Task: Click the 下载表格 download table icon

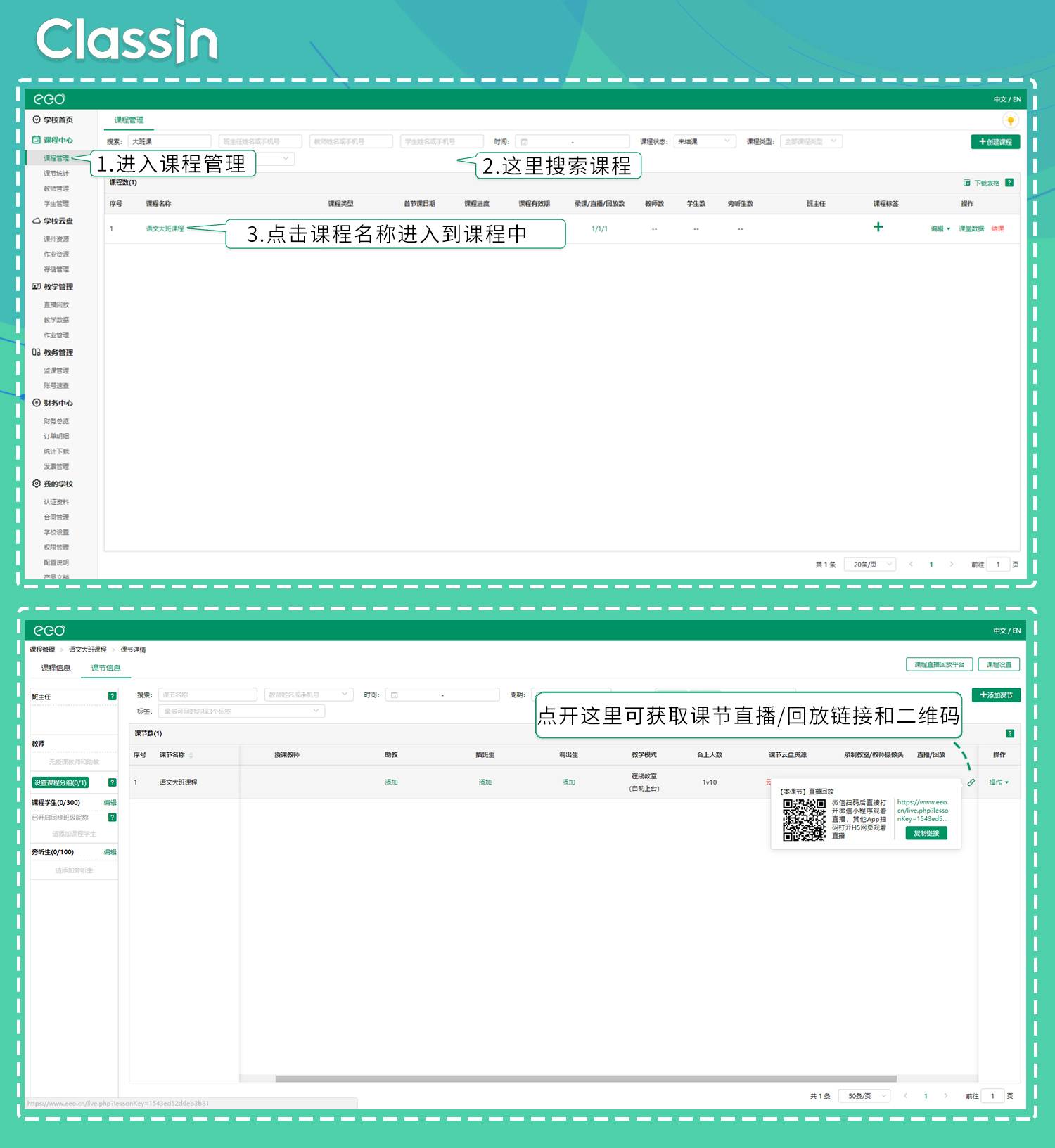Action: coord(967,183)
